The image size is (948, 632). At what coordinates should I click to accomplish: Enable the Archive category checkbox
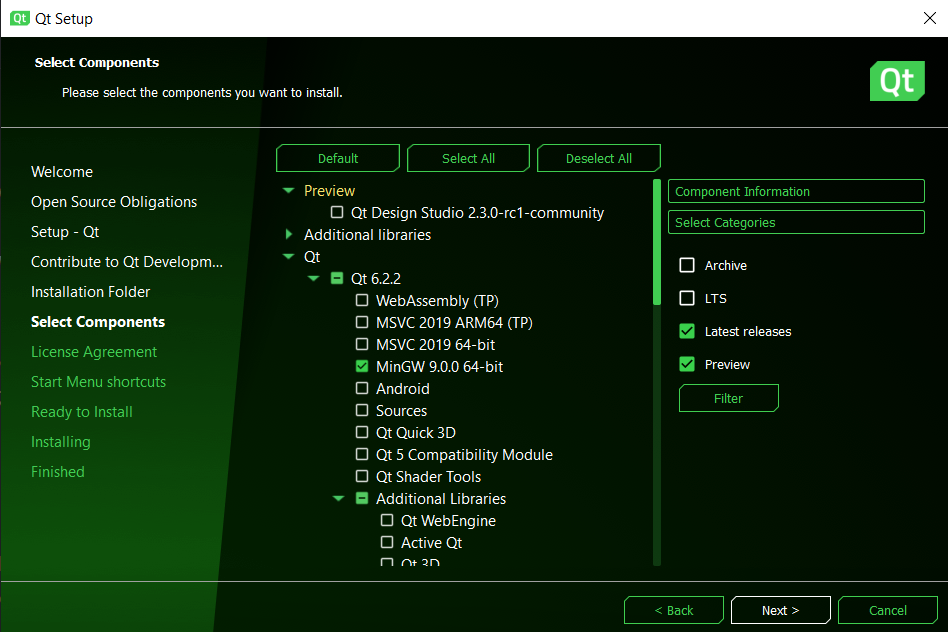point(687,265)
